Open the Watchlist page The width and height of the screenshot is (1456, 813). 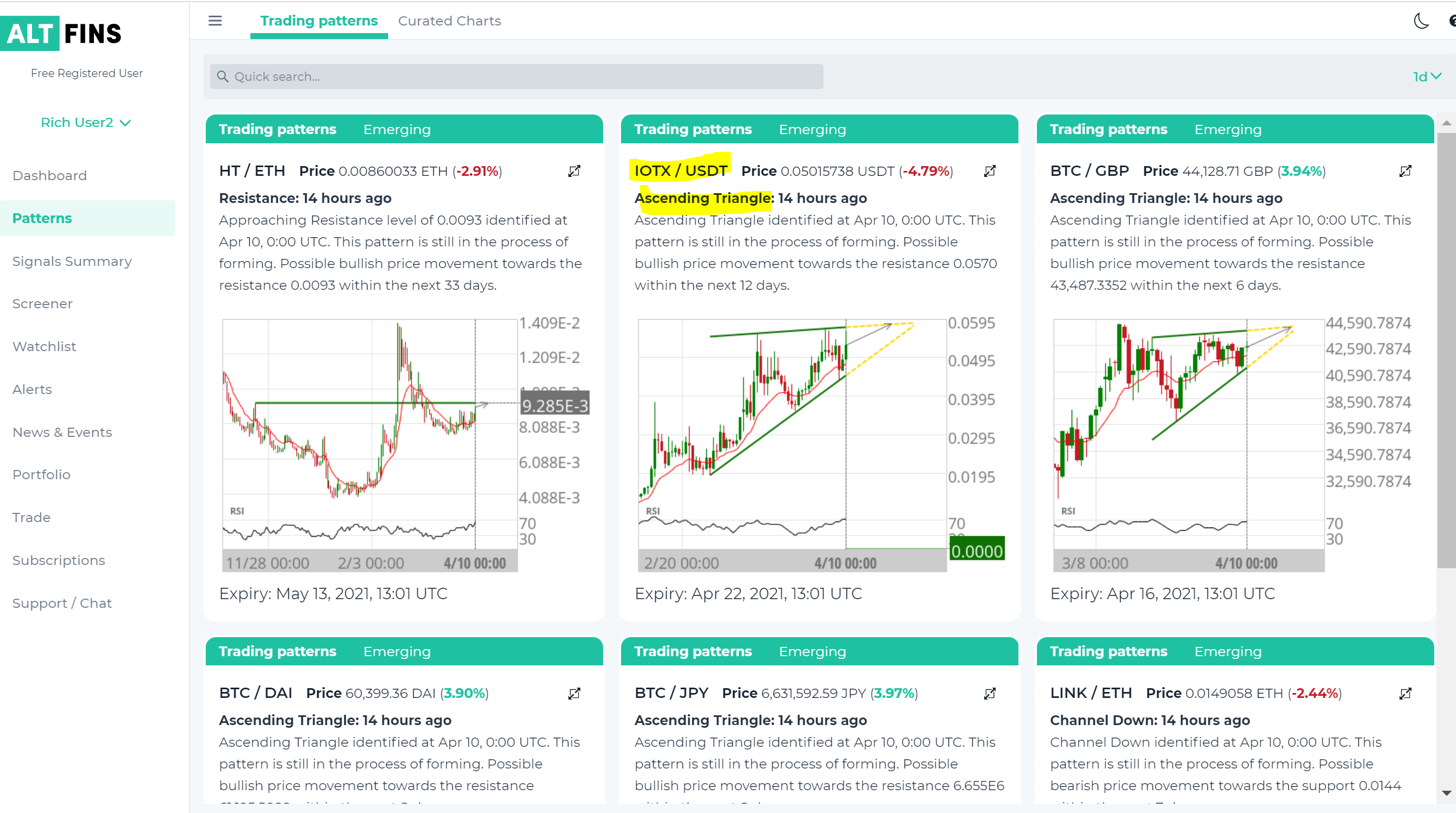[x=44, y=346]
